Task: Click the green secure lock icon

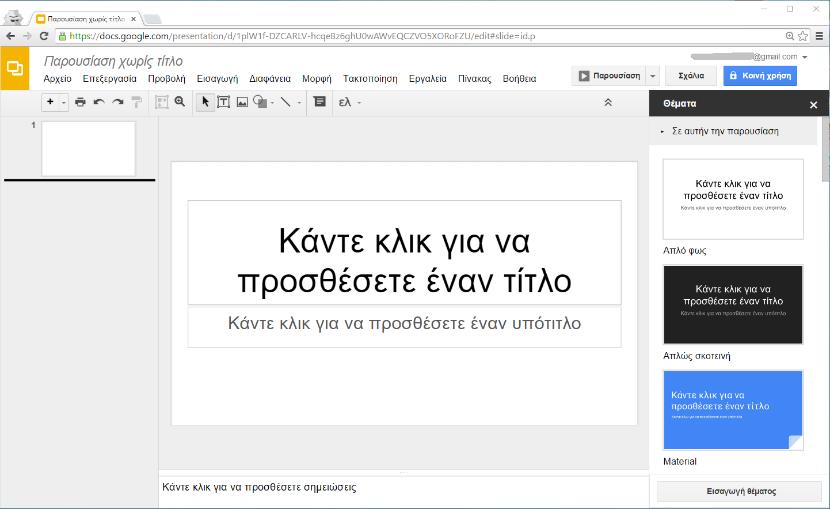Action: 62,36
